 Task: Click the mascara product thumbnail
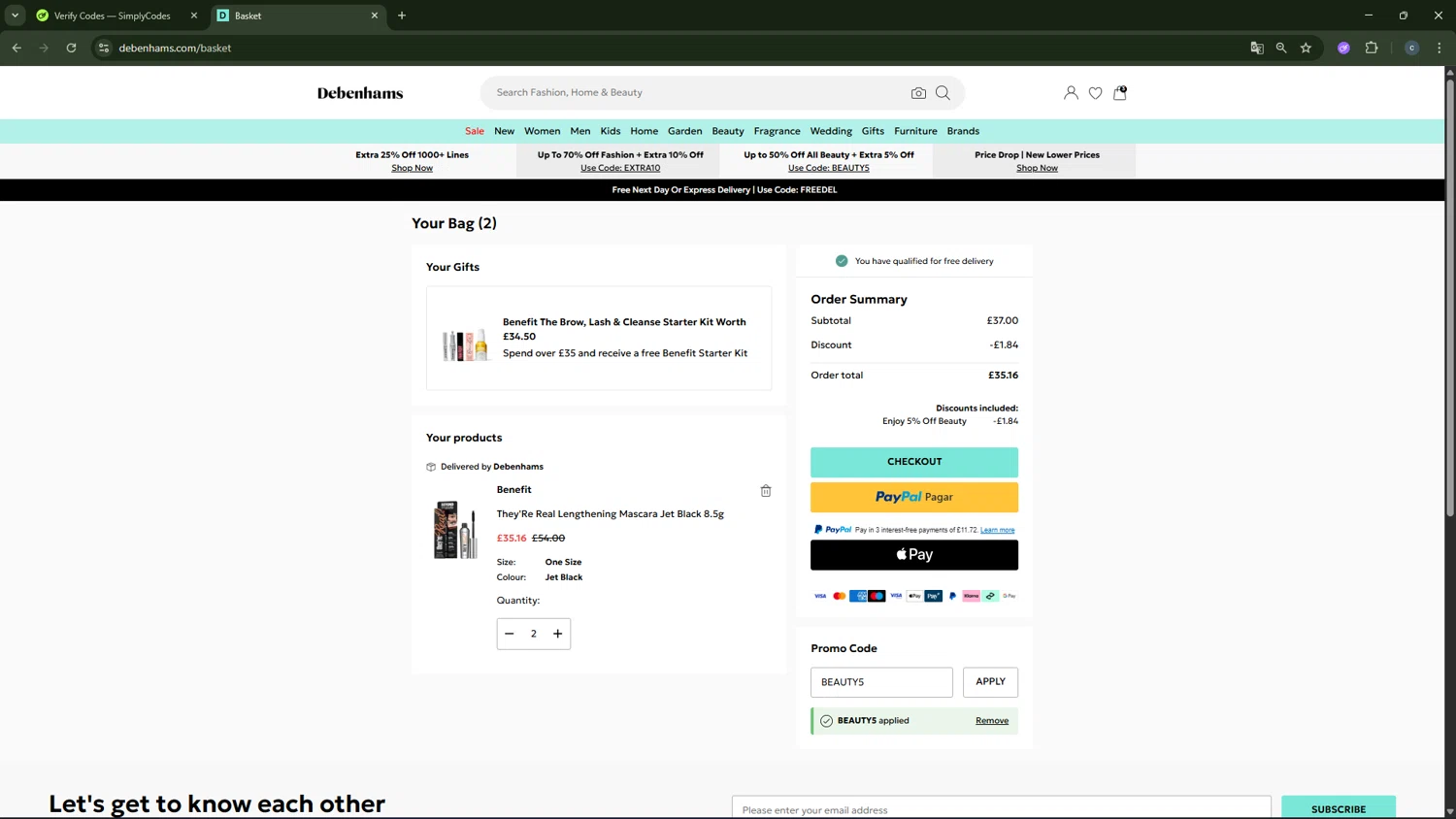[455, 530]
